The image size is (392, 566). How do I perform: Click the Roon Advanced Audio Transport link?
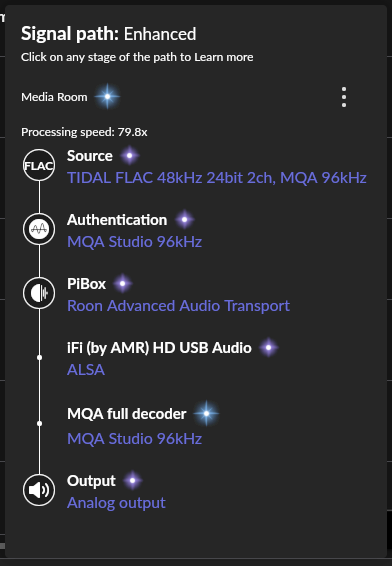pos(178,306)
